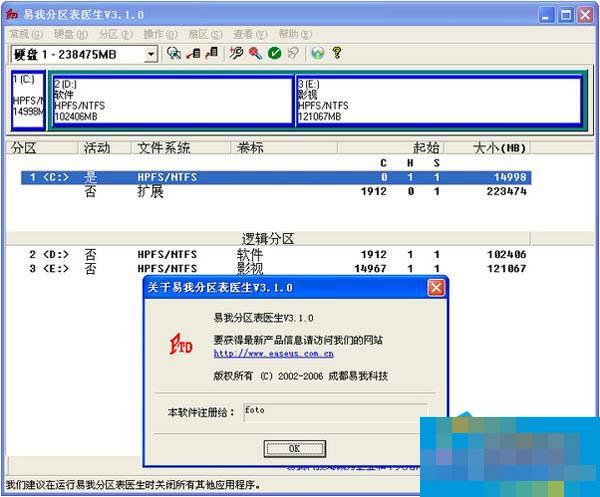Open the 操作 menu
600x497 pixels.
160,34
